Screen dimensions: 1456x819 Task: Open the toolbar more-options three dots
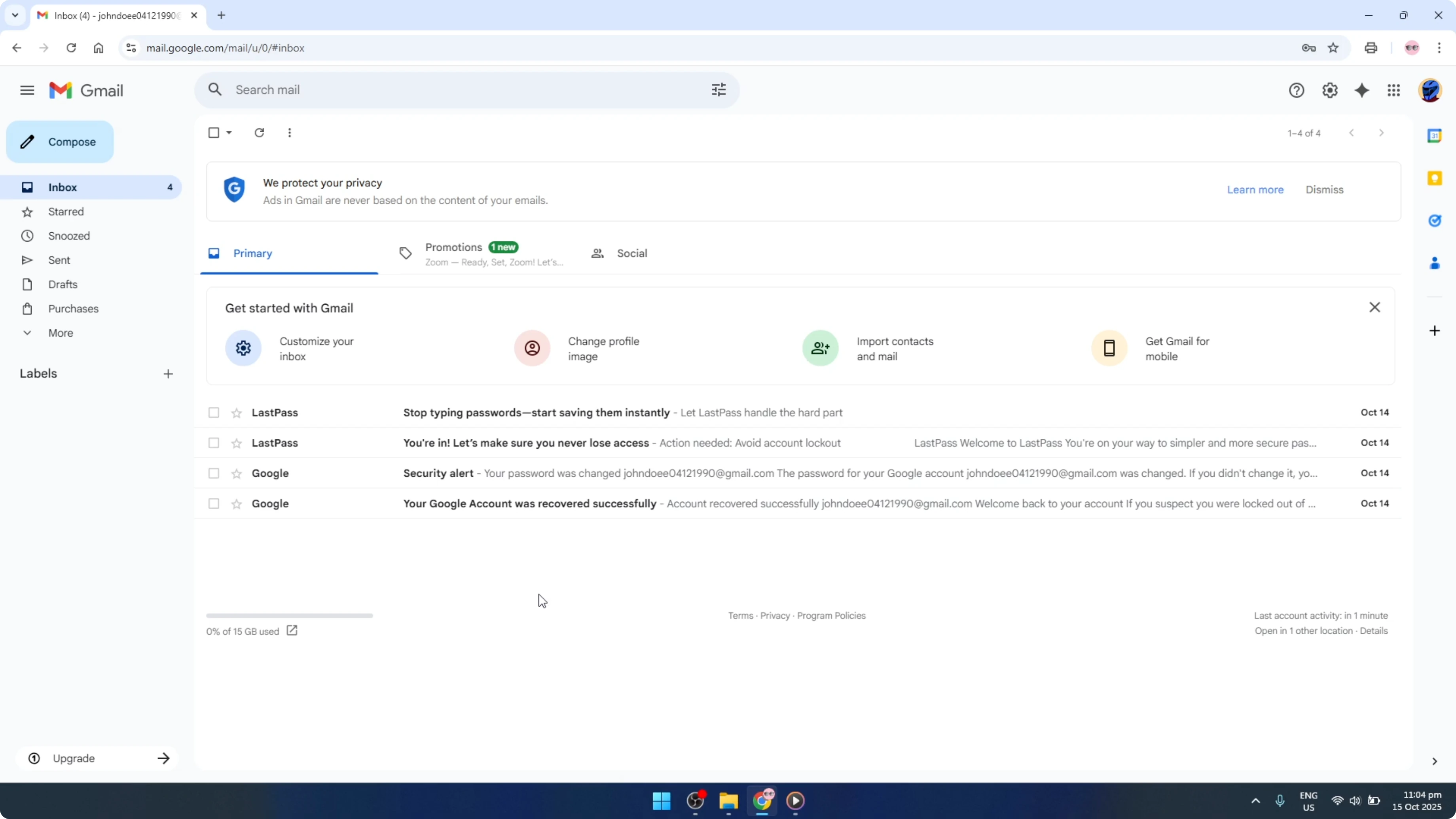pyautogui.click(x=289, y=133)
